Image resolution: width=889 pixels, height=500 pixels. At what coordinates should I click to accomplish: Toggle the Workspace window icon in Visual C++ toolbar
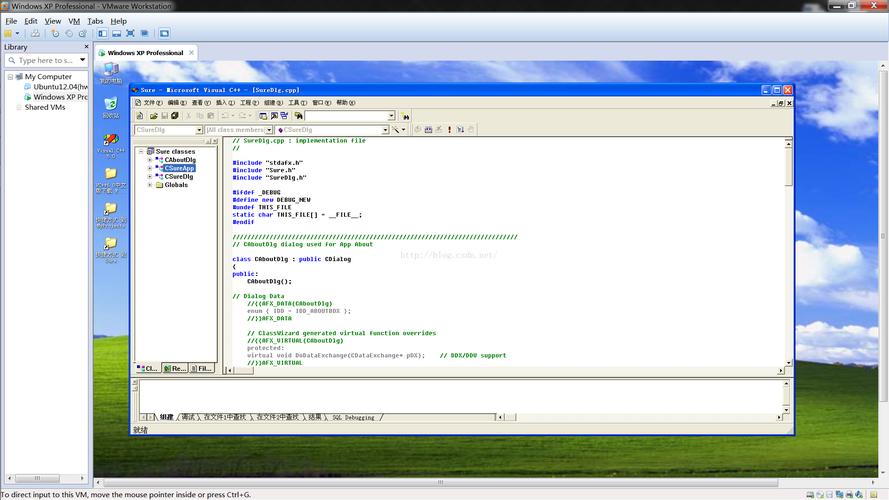(263, 116)
